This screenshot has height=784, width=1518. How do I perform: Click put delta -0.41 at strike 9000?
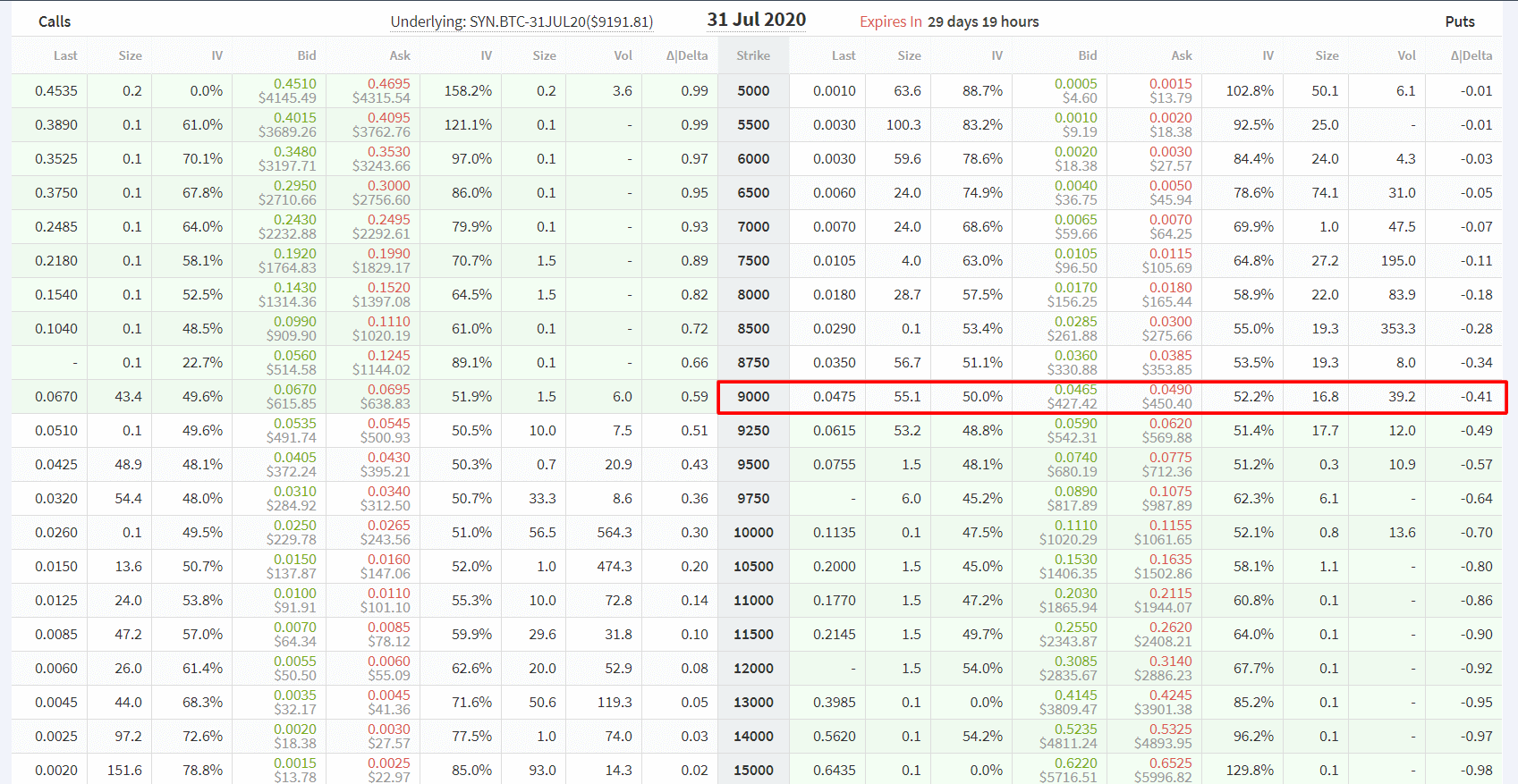pyautogui.click(x=1477, y=397)
